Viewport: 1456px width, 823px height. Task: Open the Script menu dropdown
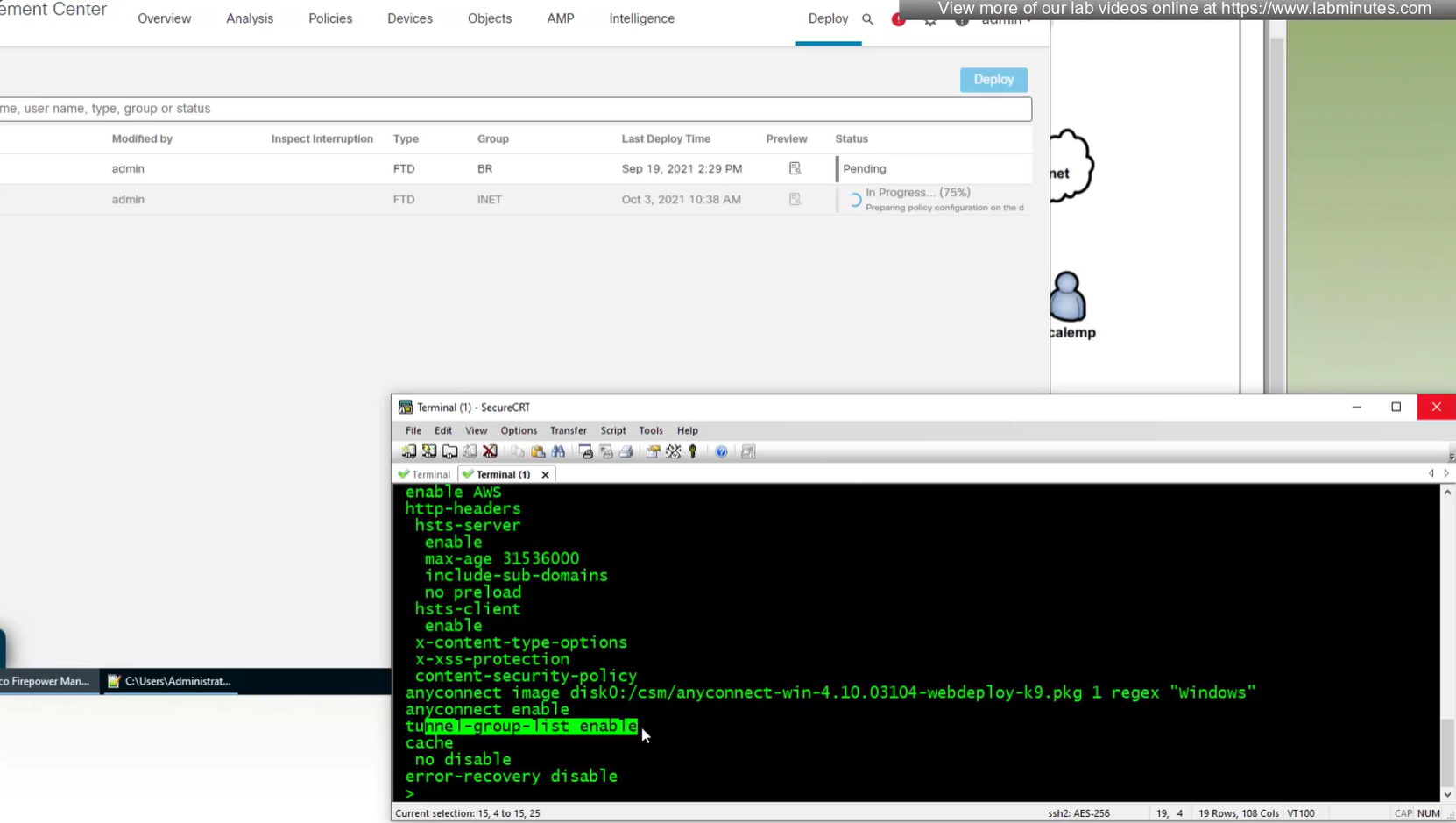612,430
